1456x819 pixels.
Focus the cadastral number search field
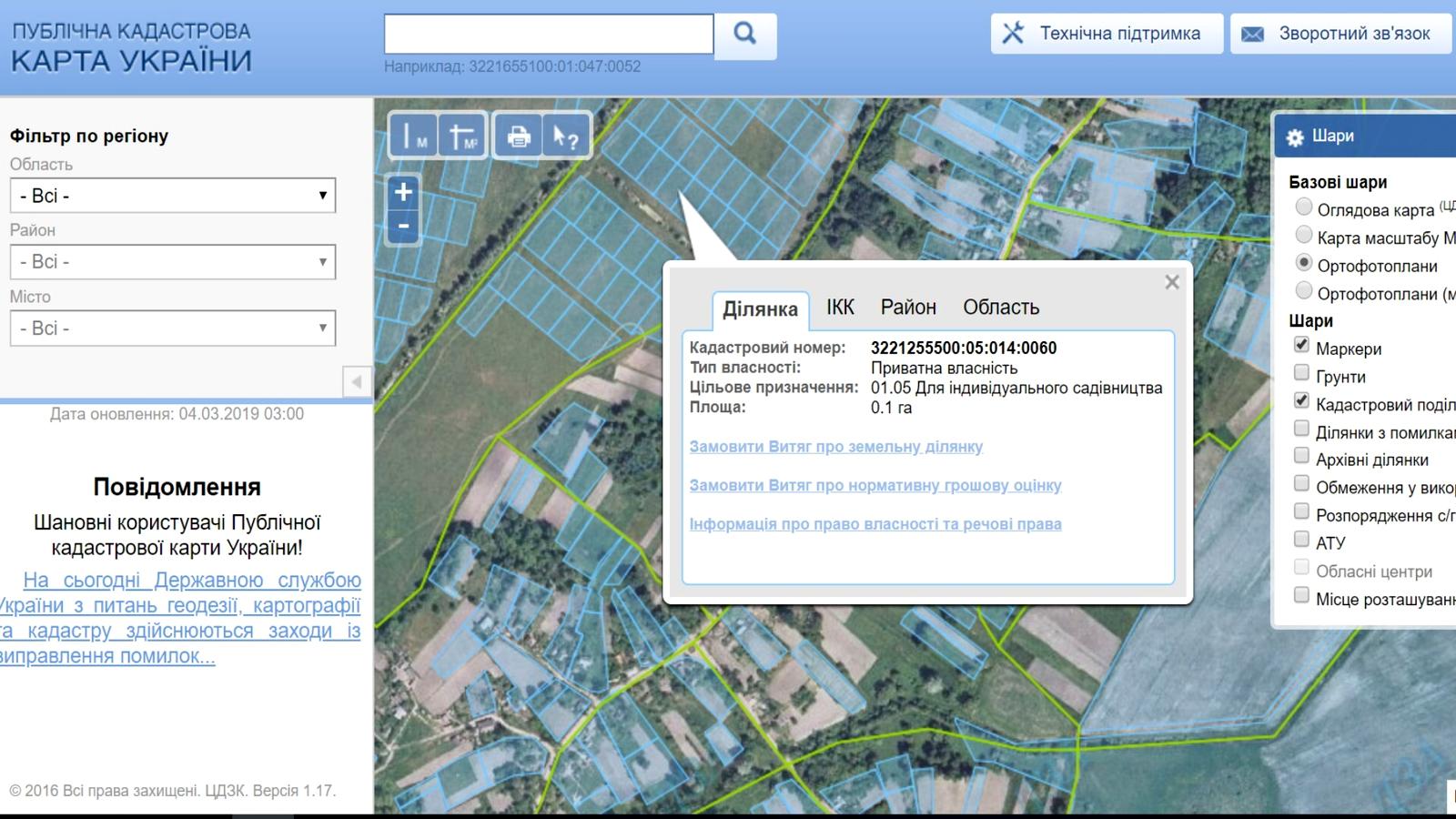point(549,35)
